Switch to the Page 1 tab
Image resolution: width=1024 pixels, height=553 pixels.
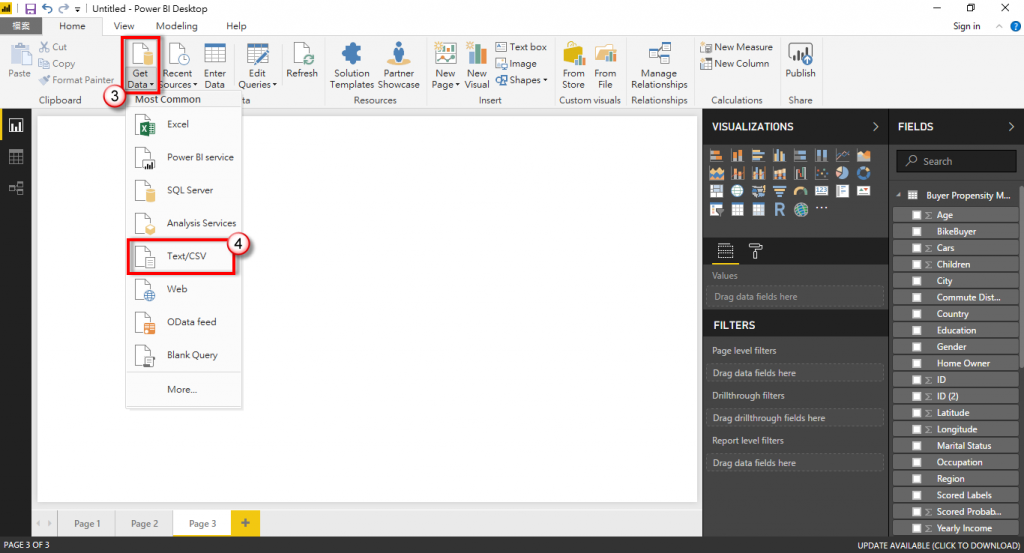tap(87, 524)
